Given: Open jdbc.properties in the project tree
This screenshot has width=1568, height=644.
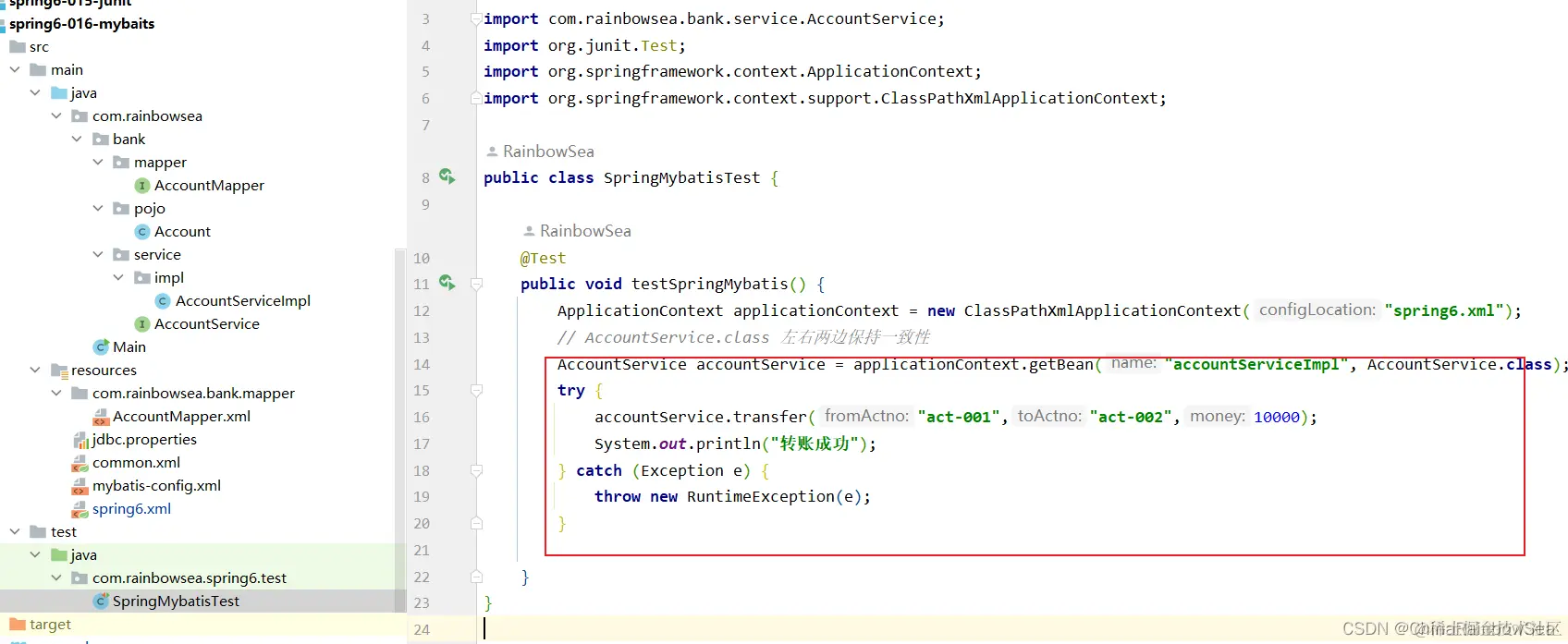Looking at the screenshot, I should (x=144, y=440).
